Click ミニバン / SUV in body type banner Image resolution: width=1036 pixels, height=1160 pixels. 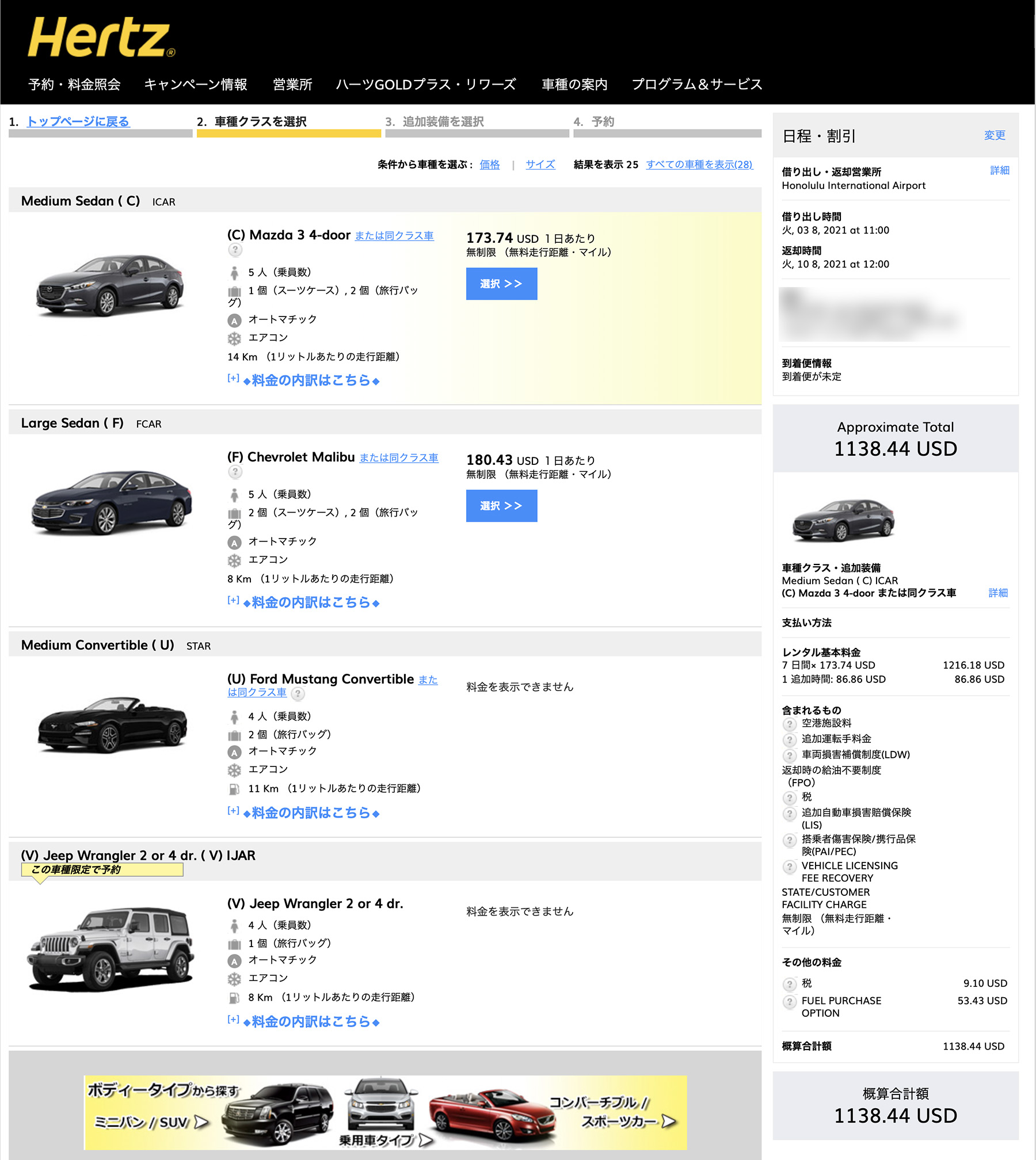click(151, 1123)
